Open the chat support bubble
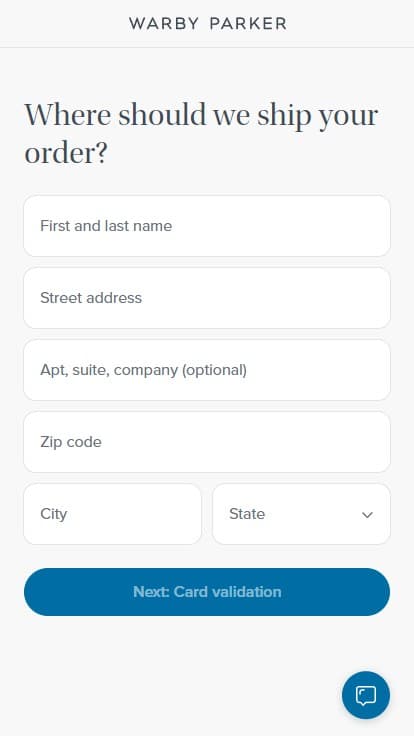This screenshot has width=414, height=736. pos(366,695)
